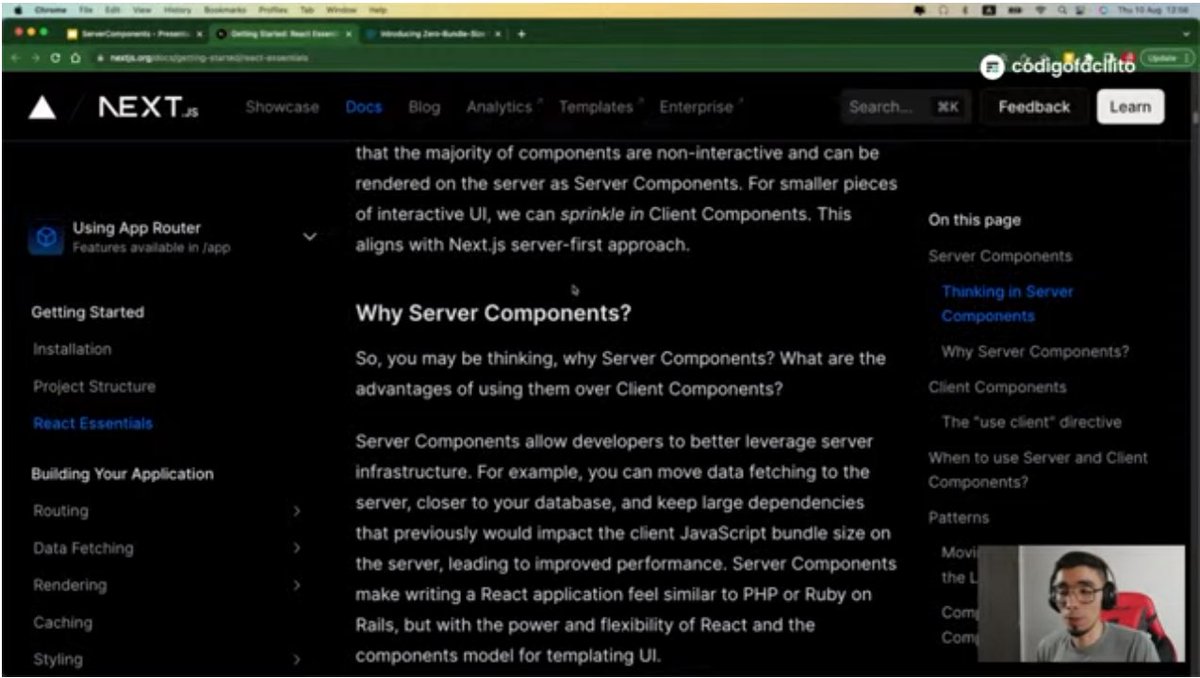Close the ServerComponents presentation tab
The width and height of the screenshot is (1200, 678).
pyautogui.click(x=199, y=33)
